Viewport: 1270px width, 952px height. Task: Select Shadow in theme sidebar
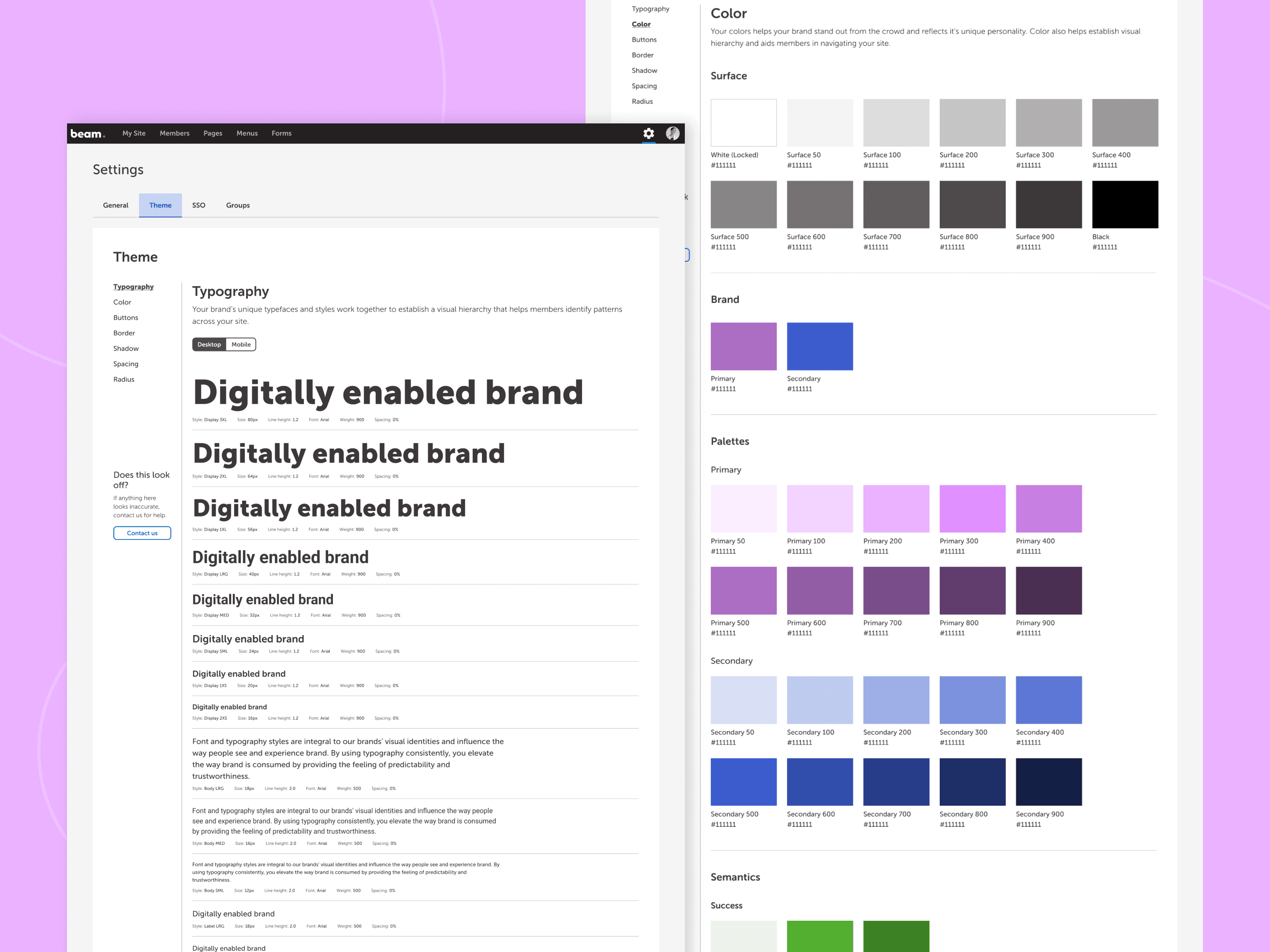tap(126, 348)
